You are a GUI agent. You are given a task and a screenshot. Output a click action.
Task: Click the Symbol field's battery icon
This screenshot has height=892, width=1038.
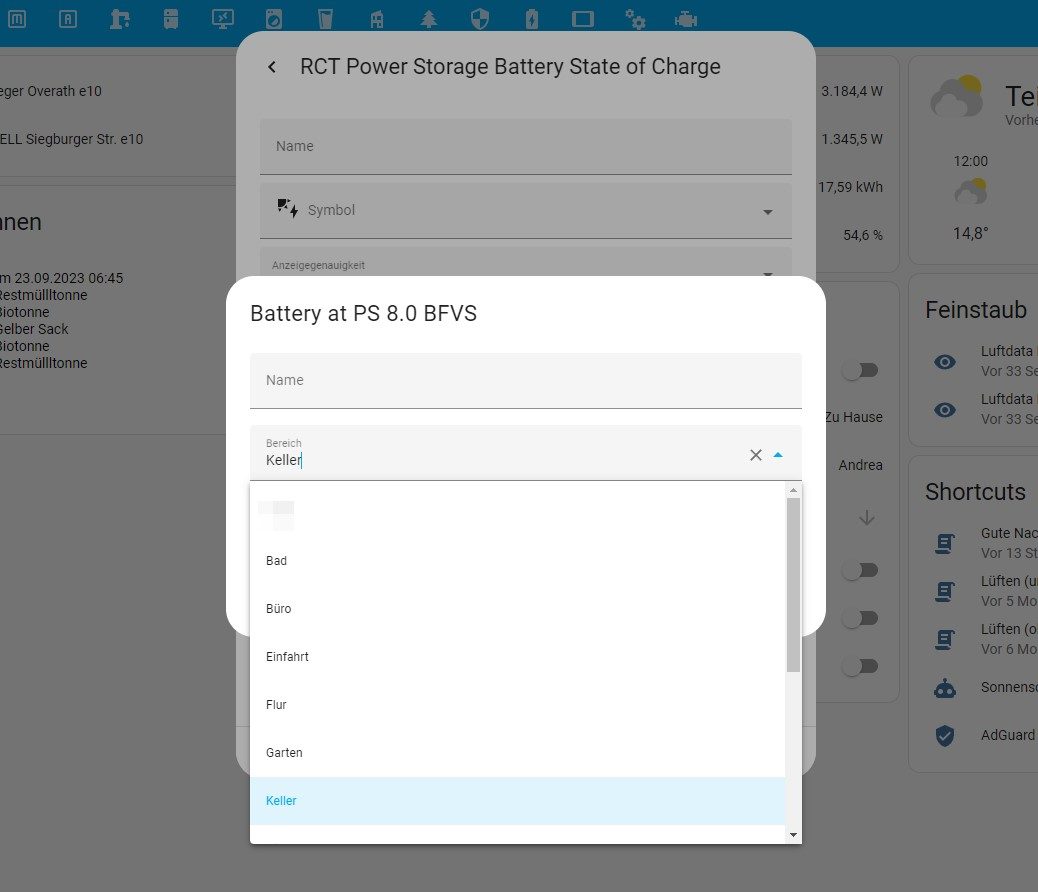[x=288, y=209]
